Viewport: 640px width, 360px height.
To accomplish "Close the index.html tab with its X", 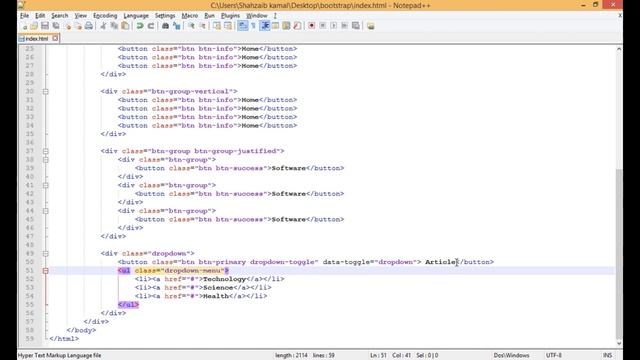I will [x=55, y=38].
